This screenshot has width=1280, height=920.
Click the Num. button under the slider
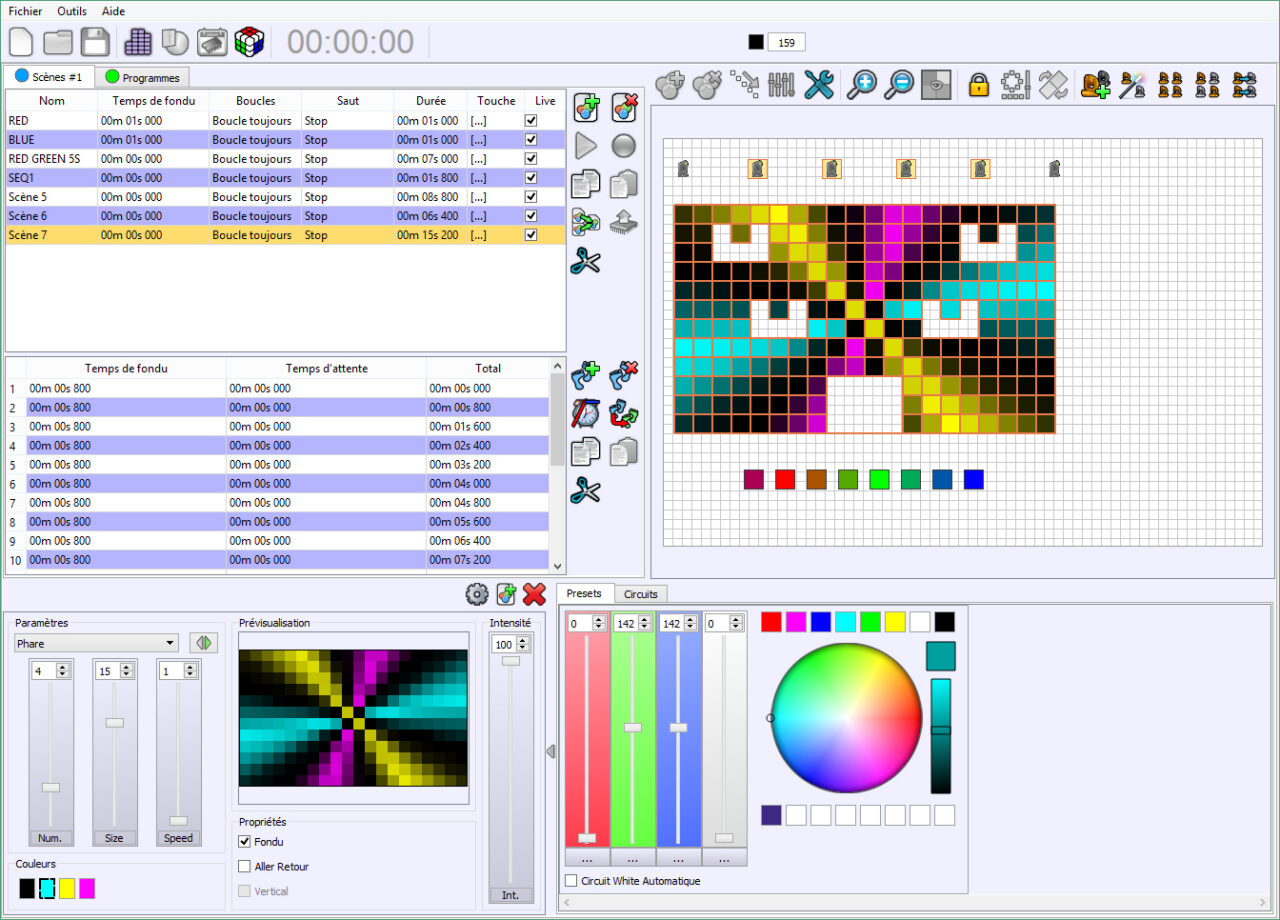[x=50, y=838]
